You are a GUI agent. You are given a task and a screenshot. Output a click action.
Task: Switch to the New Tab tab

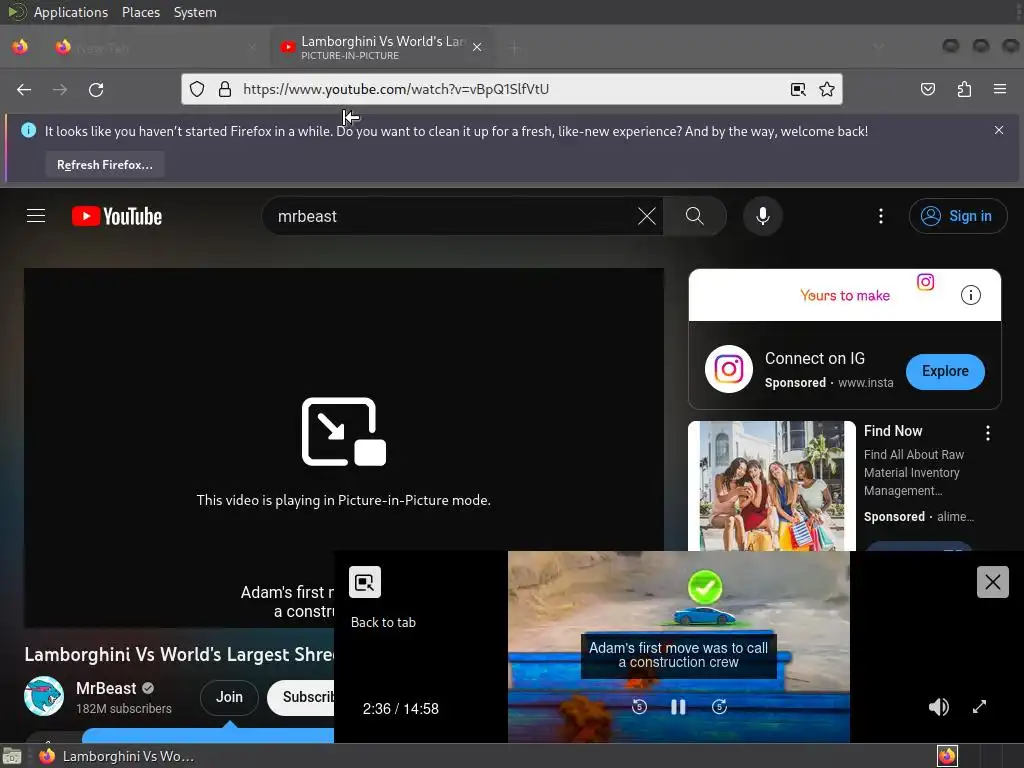(157, 47)
